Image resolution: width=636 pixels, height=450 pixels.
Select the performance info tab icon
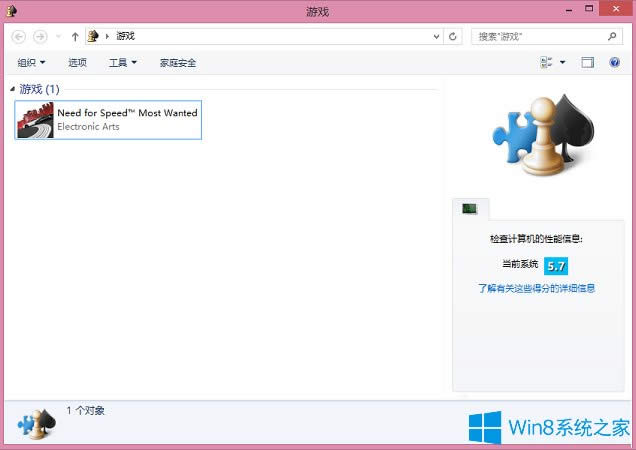pos(470,208)
